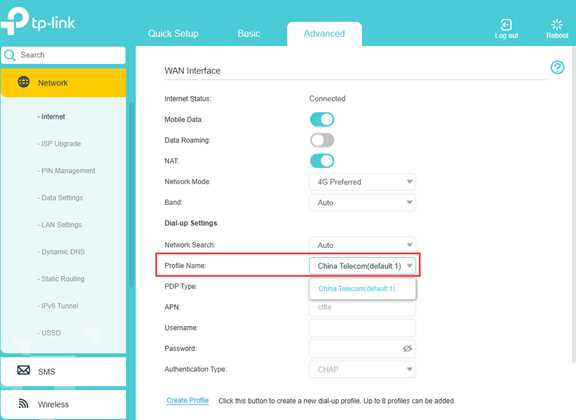This screenshot has height=420, width=576.
Task: Open the Authentication Type dropdown
Action: 363,369
